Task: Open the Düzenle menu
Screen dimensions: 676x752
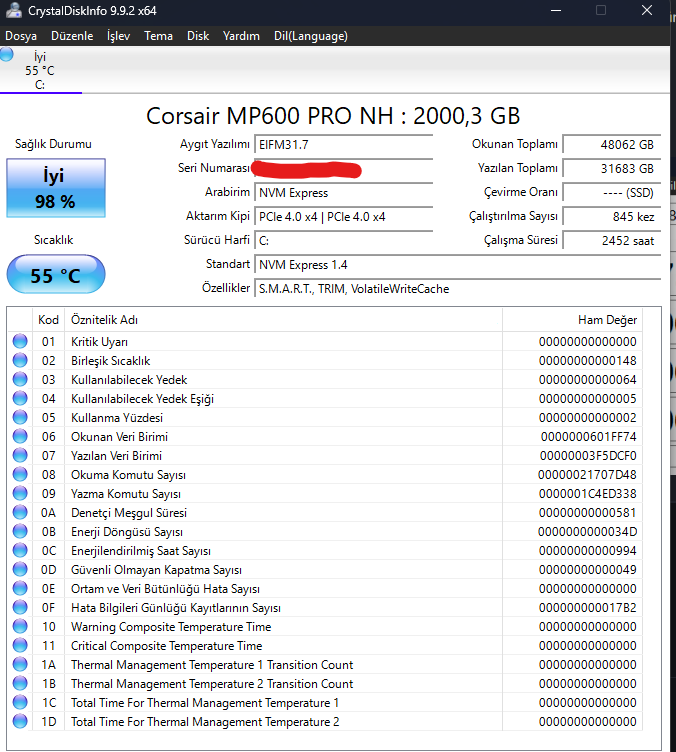Action: click(72, 36)
